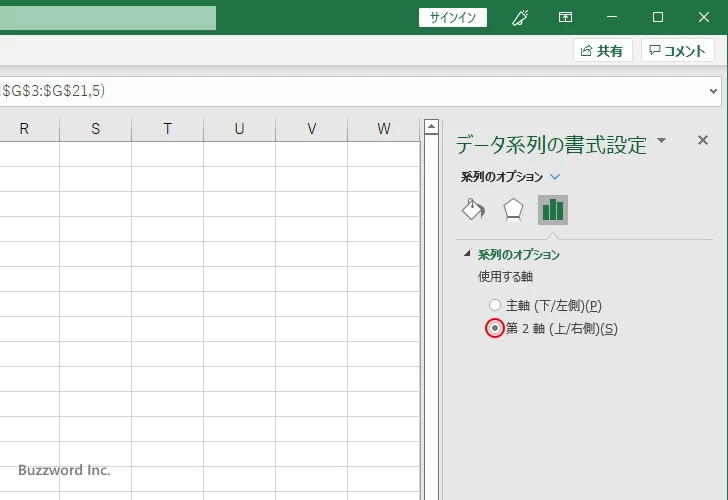Viewport: 728px width, 500px height.
Task: Open the Series Options bar chart tab
Action: [x=552, y=210]
